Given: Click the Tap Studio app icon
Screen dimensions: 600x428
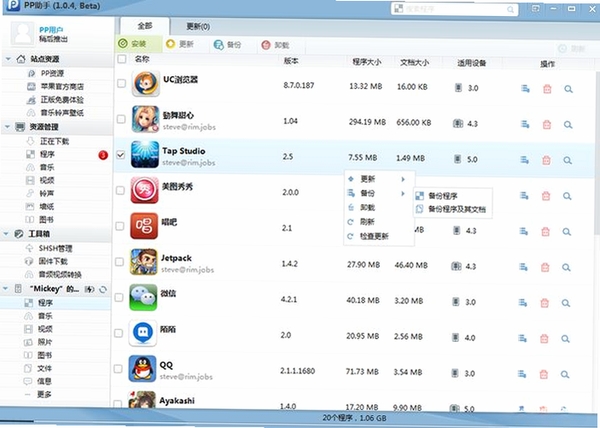Looking at the screenshot, I should coord(145,155).
